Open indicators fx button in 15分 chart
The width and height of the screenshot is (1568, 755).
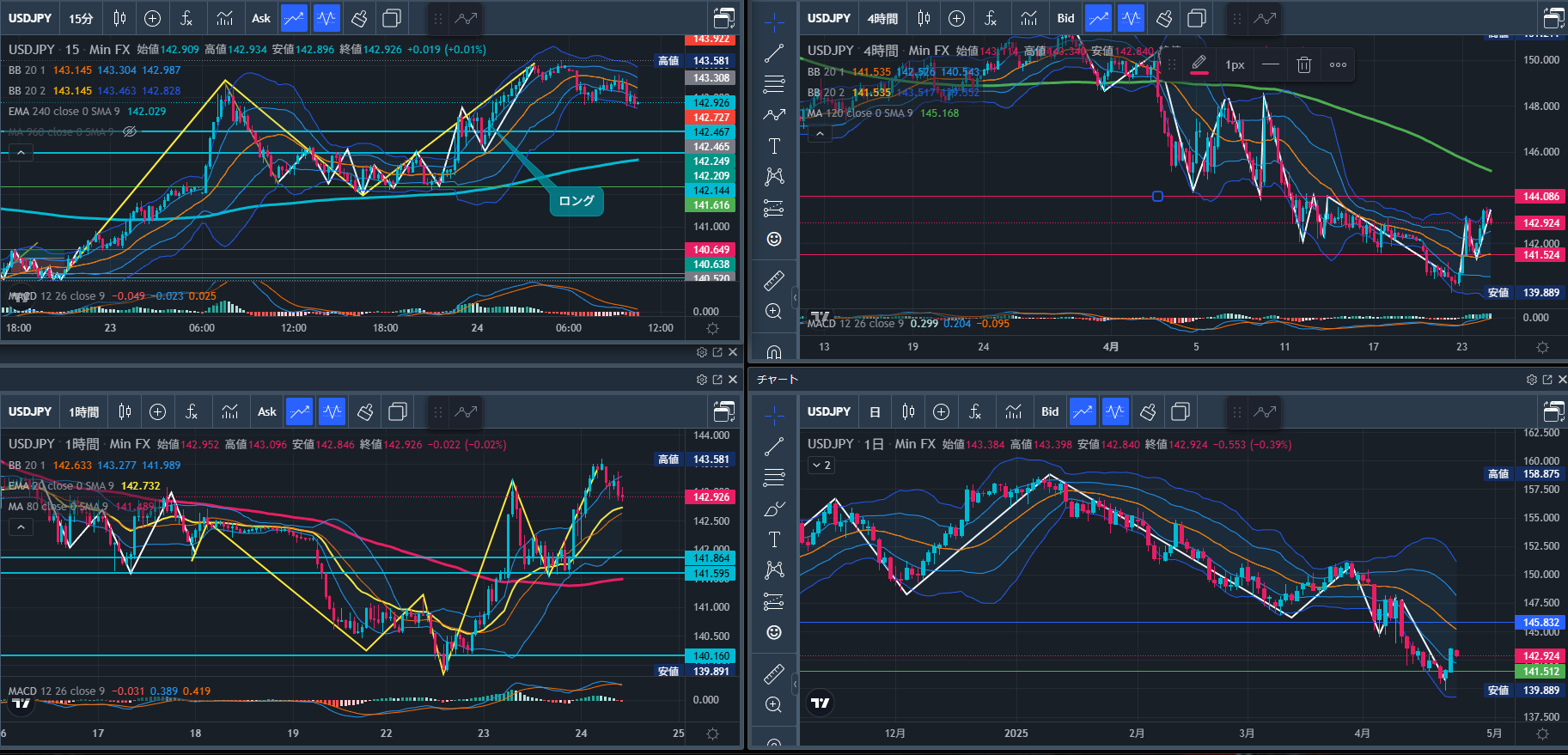186,18
